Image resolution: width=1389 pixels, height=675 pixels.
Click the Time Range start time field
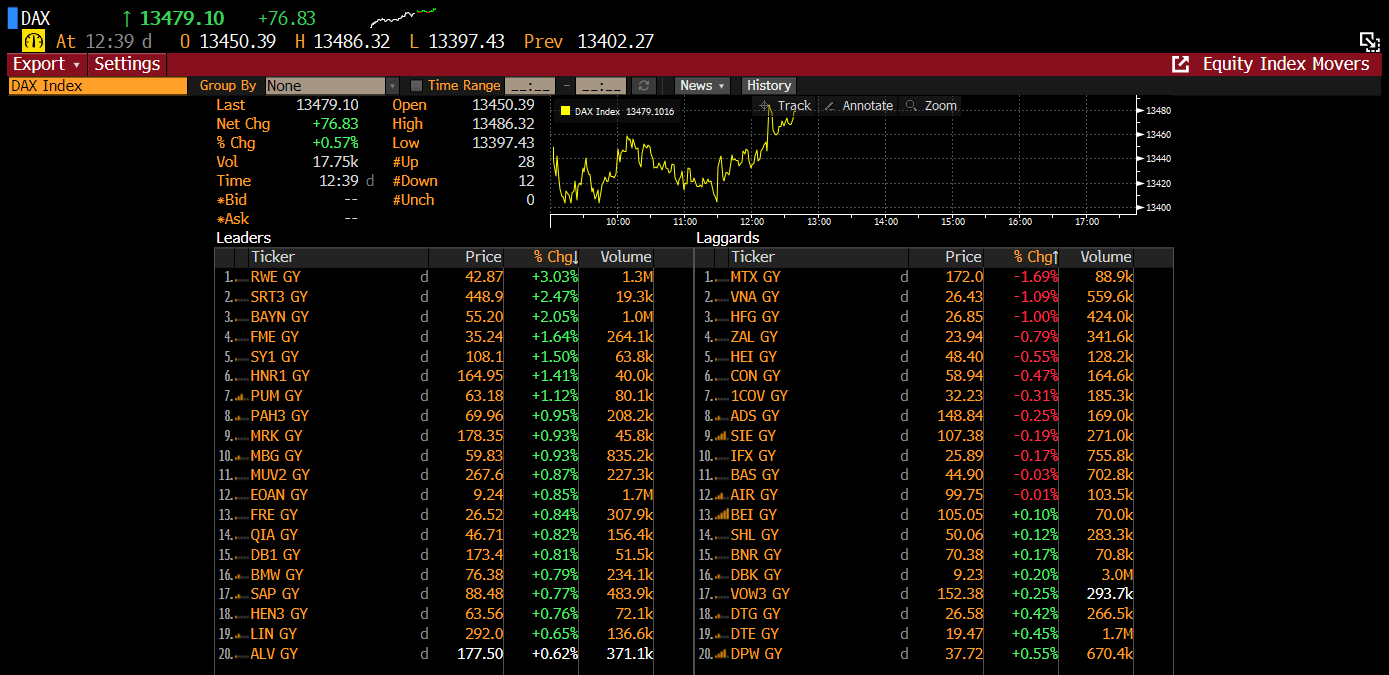(530, 86)
